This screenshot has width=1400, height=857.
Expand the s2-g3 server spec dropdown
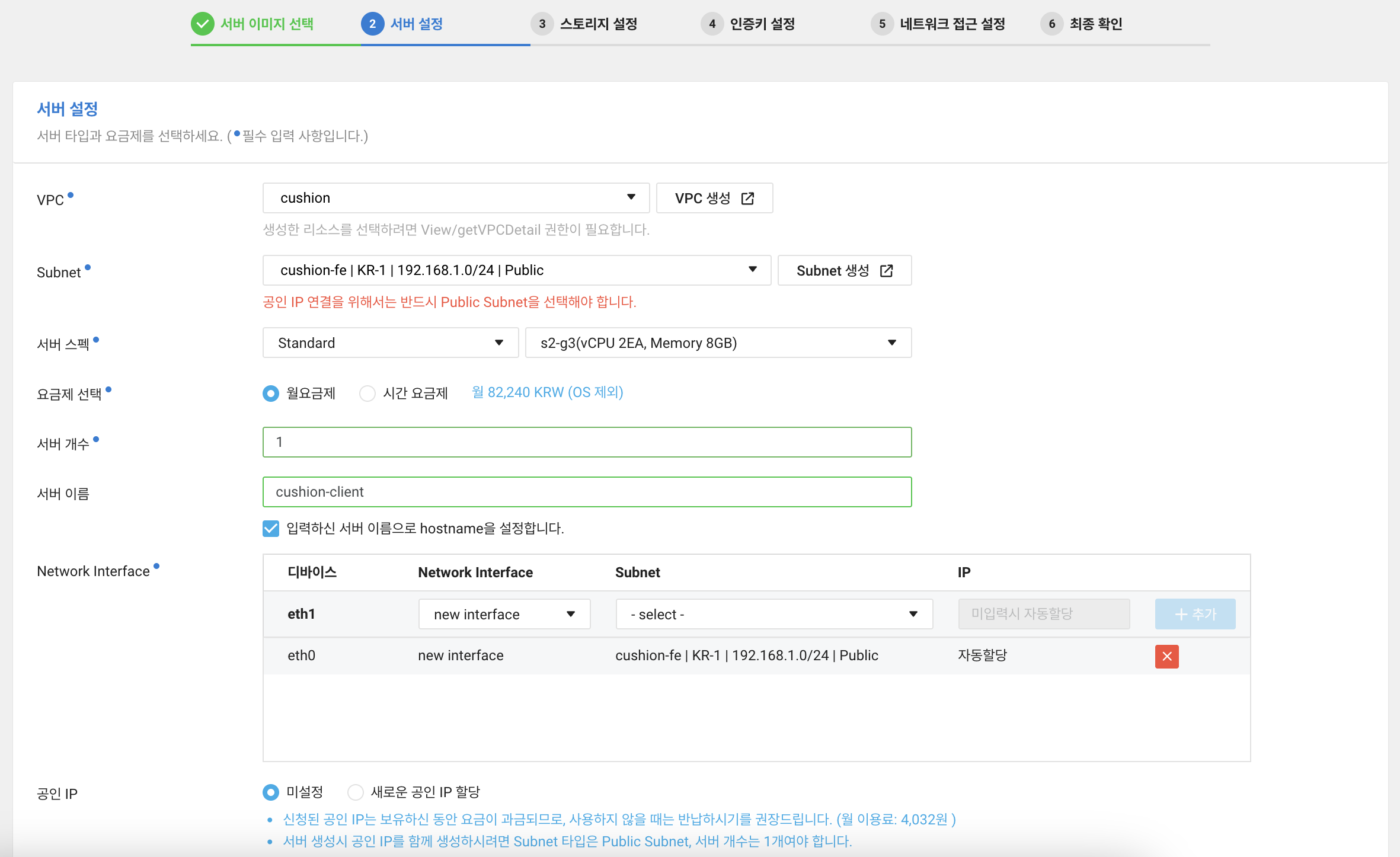point(717,343)
